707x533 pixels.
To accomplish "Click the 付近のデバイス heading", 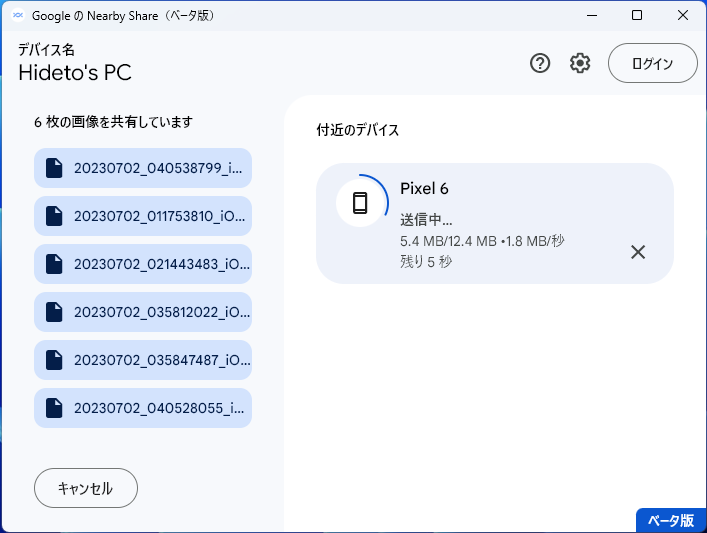I will click(358, 130).
